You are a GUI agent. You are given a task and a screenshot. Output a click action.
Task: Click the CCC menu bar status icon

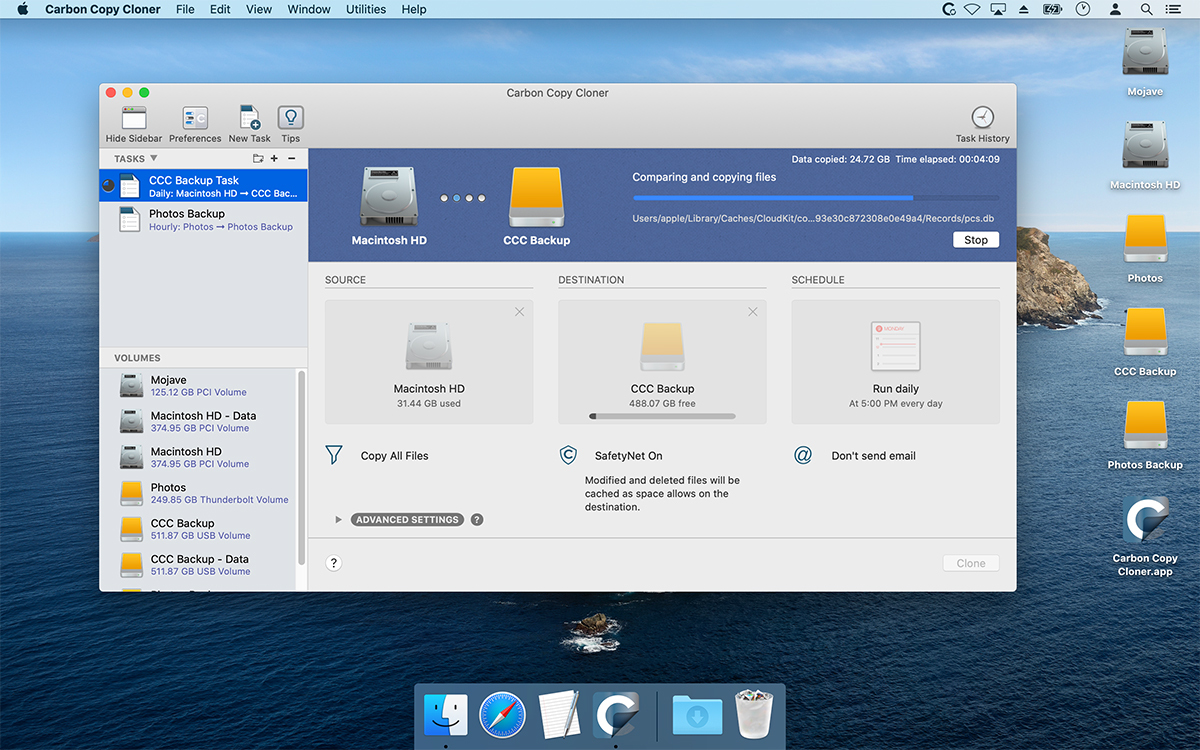click(x=950, y=9)
